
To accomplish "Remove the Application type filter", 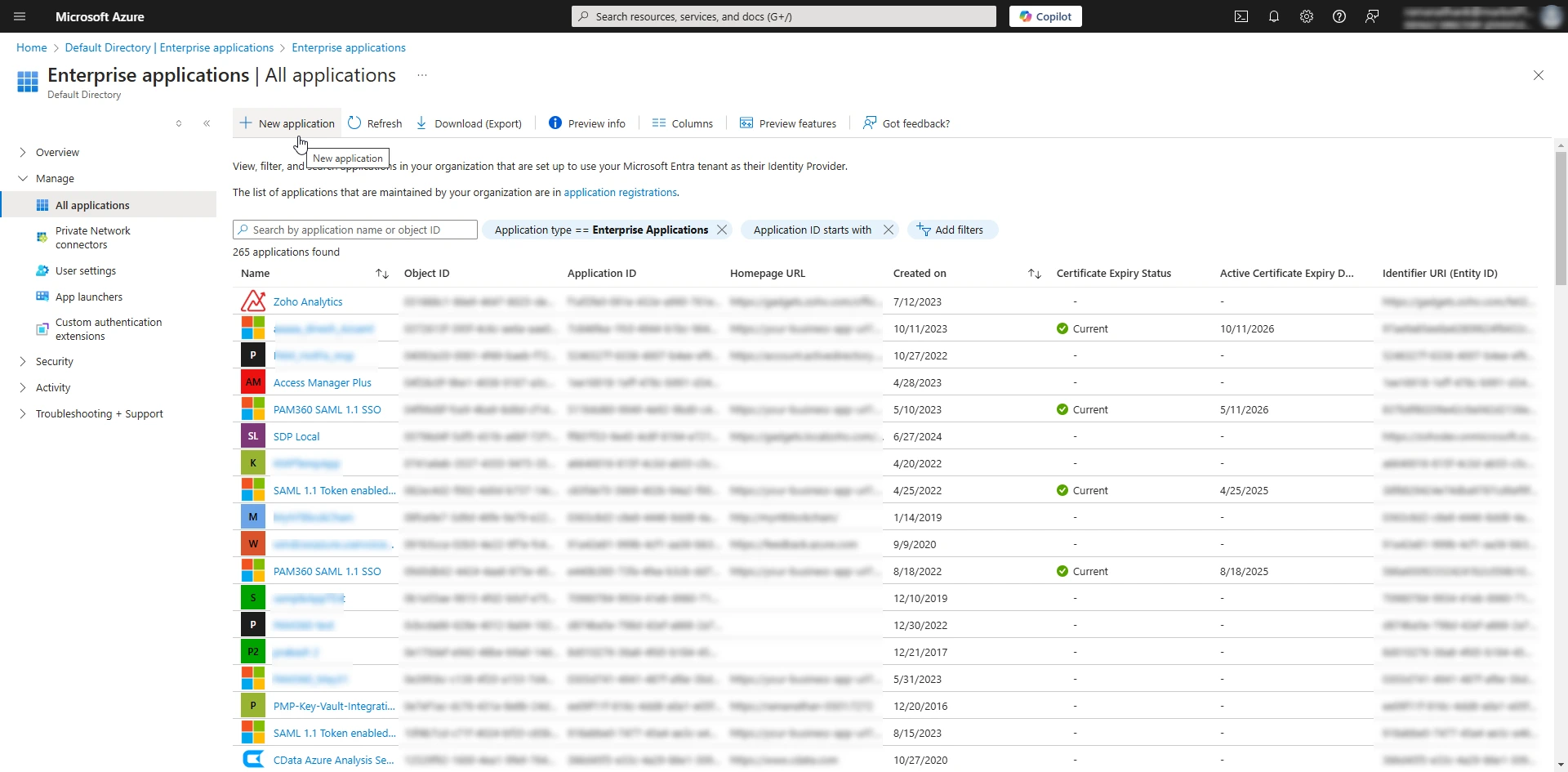I will [722, 230].
